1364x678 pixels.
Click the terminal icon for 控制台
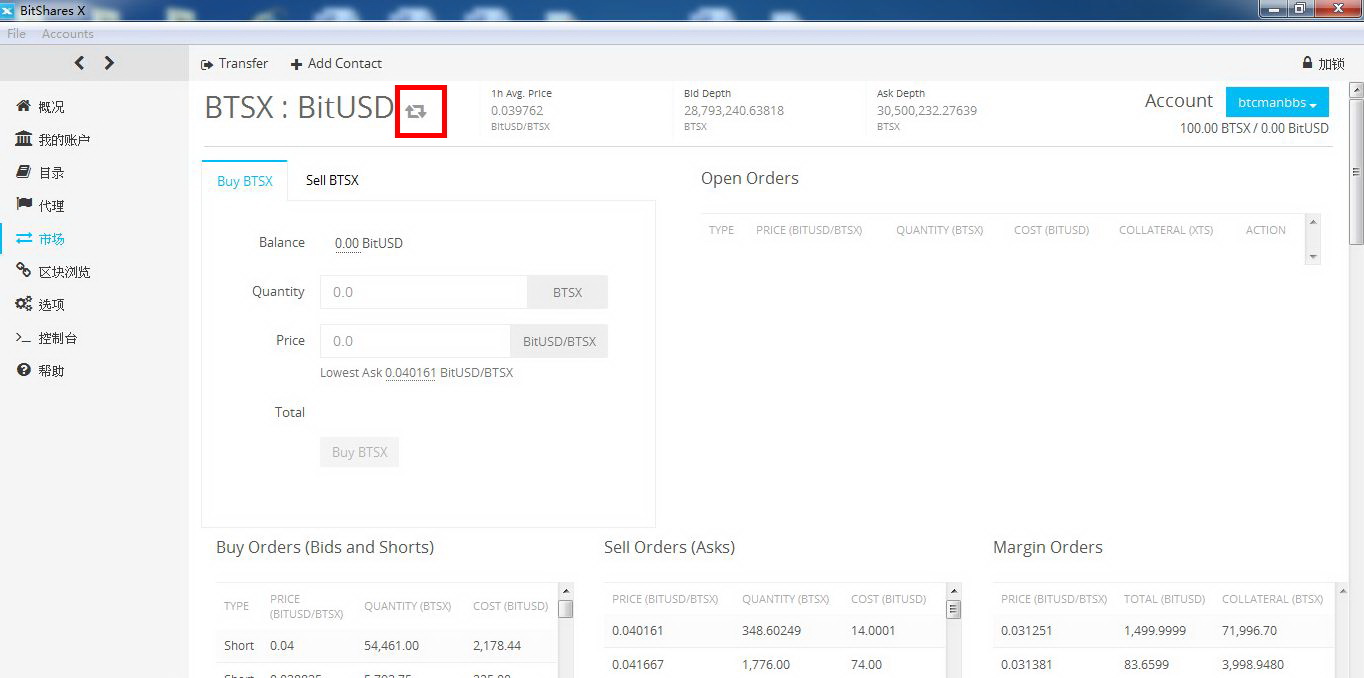click(x=24, y=338)
